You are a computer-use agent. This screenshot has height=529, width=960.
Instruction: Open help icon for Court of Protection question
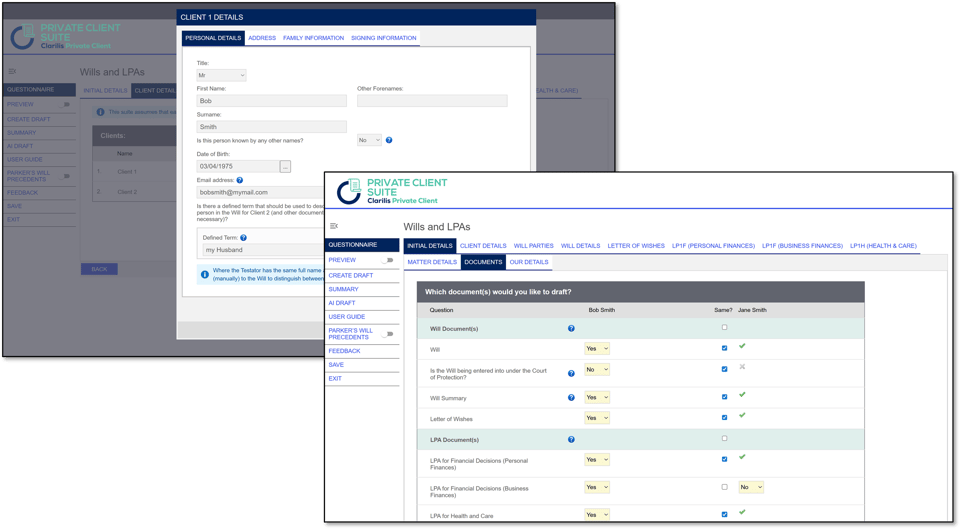[571, 373]
